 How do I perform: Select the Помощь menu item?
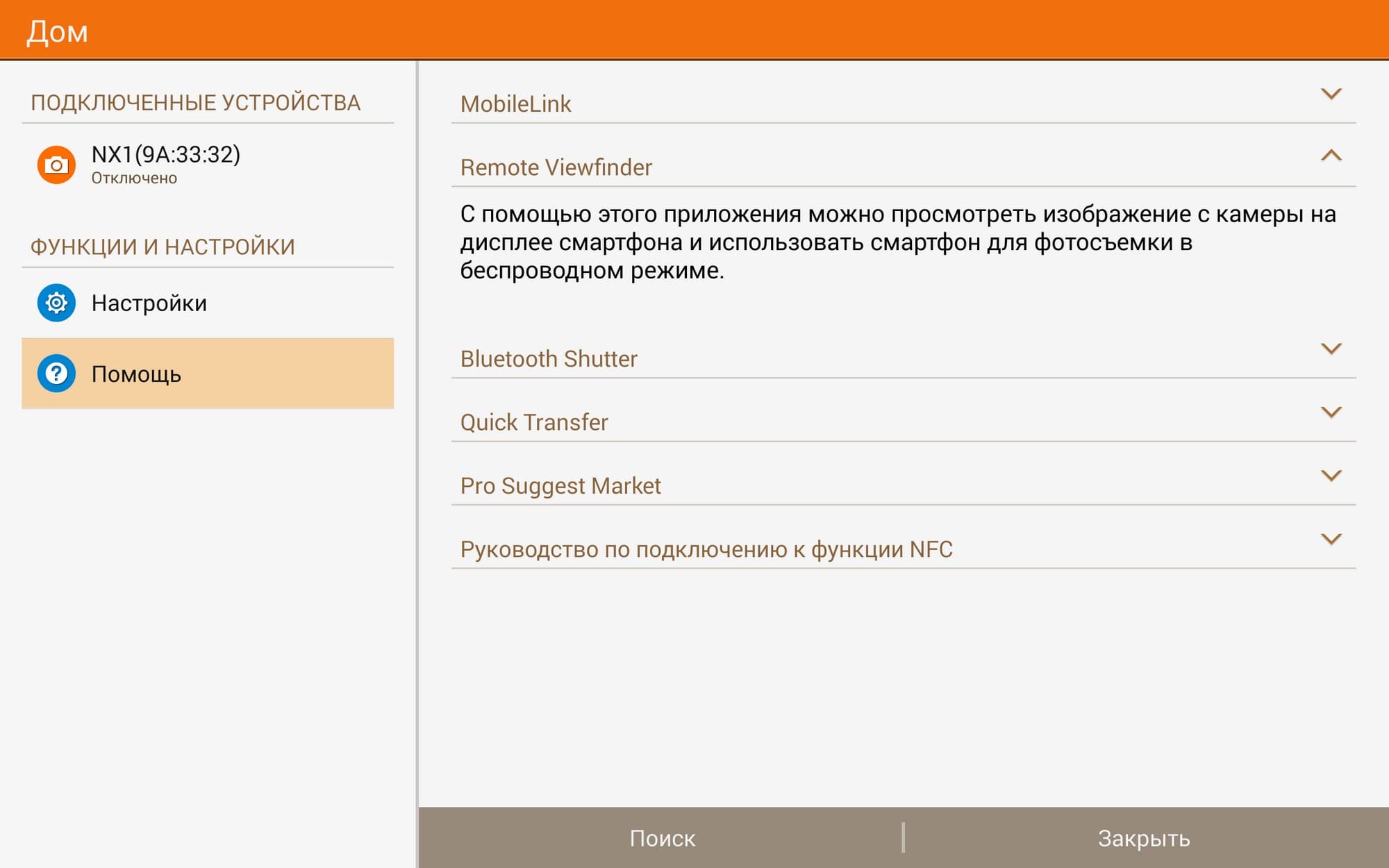click(137, 374)
